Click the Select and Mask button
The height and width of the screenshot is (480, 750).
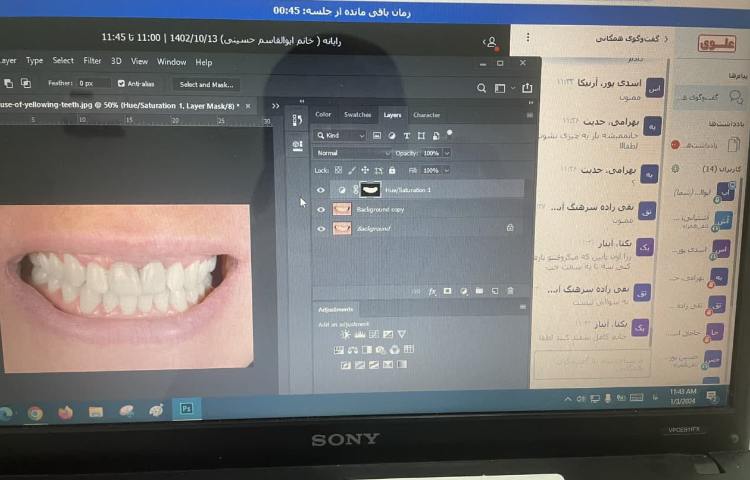coord(207,85)
